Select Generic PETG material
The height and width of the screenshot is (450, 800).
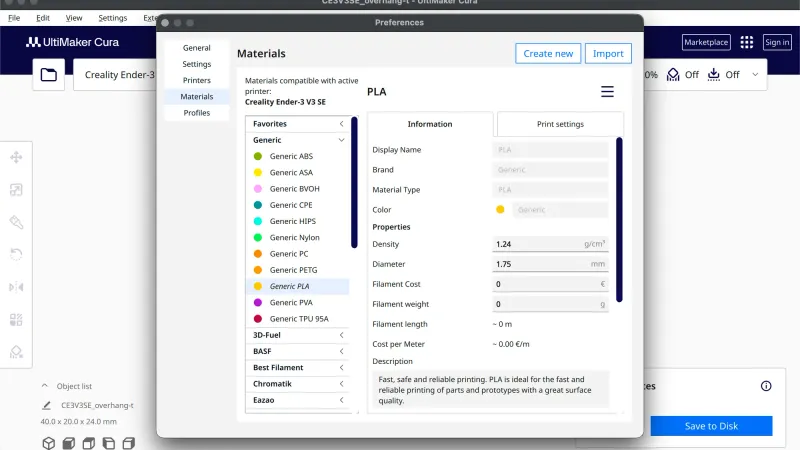click(x=297, y=270)
